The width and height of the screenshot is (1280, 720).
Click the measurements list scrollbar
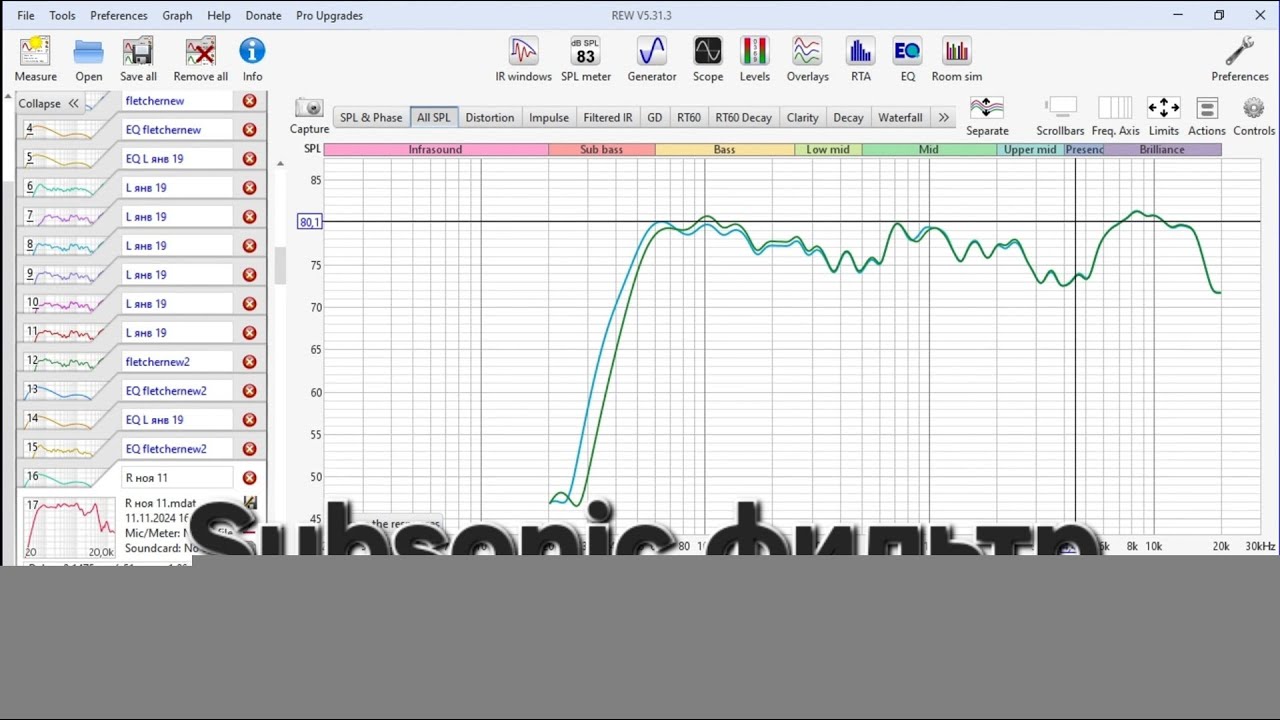click(281, 265)
